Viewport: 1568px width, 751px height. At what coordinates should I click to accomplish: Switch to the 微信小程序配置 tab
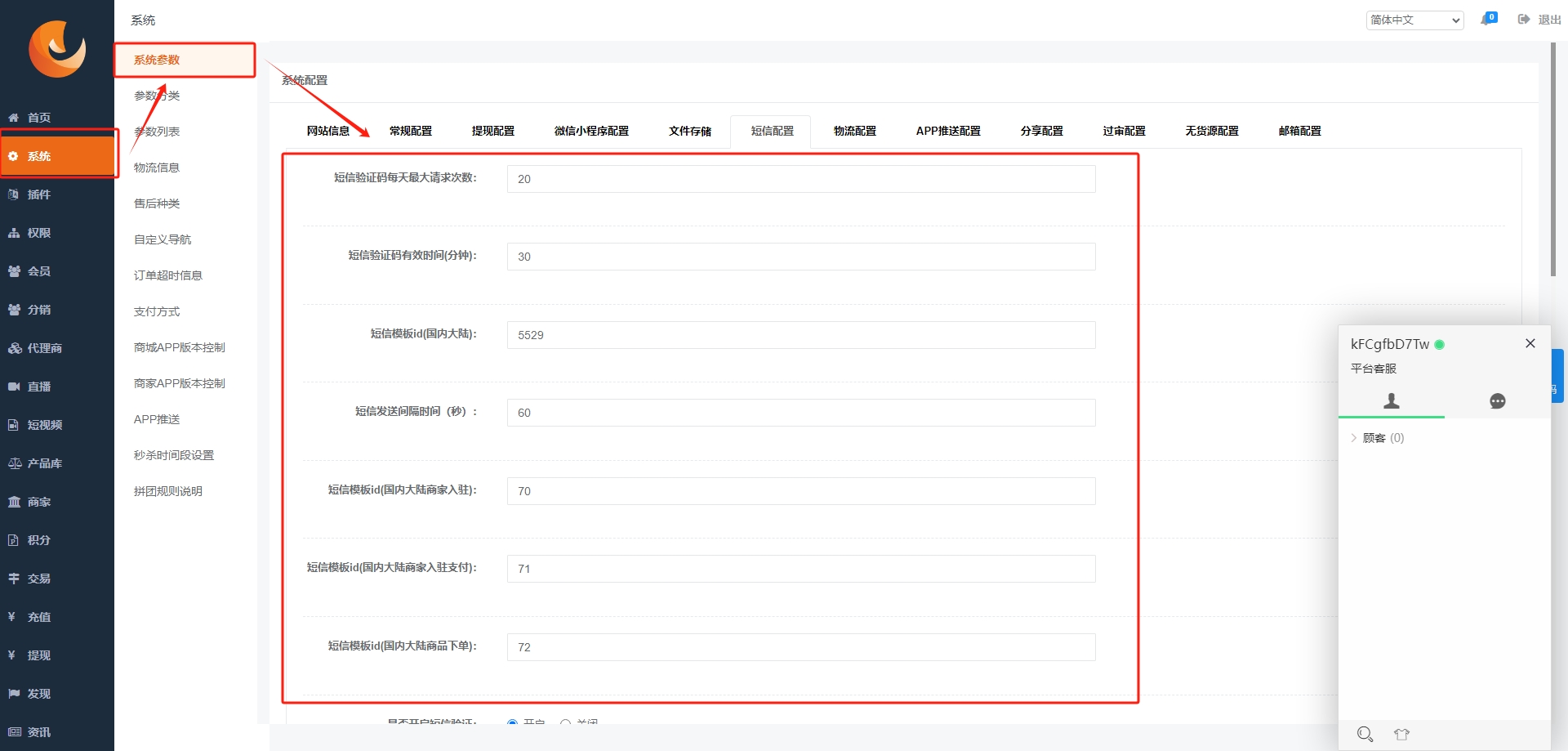pyautogui.click(x=592, y=131)
